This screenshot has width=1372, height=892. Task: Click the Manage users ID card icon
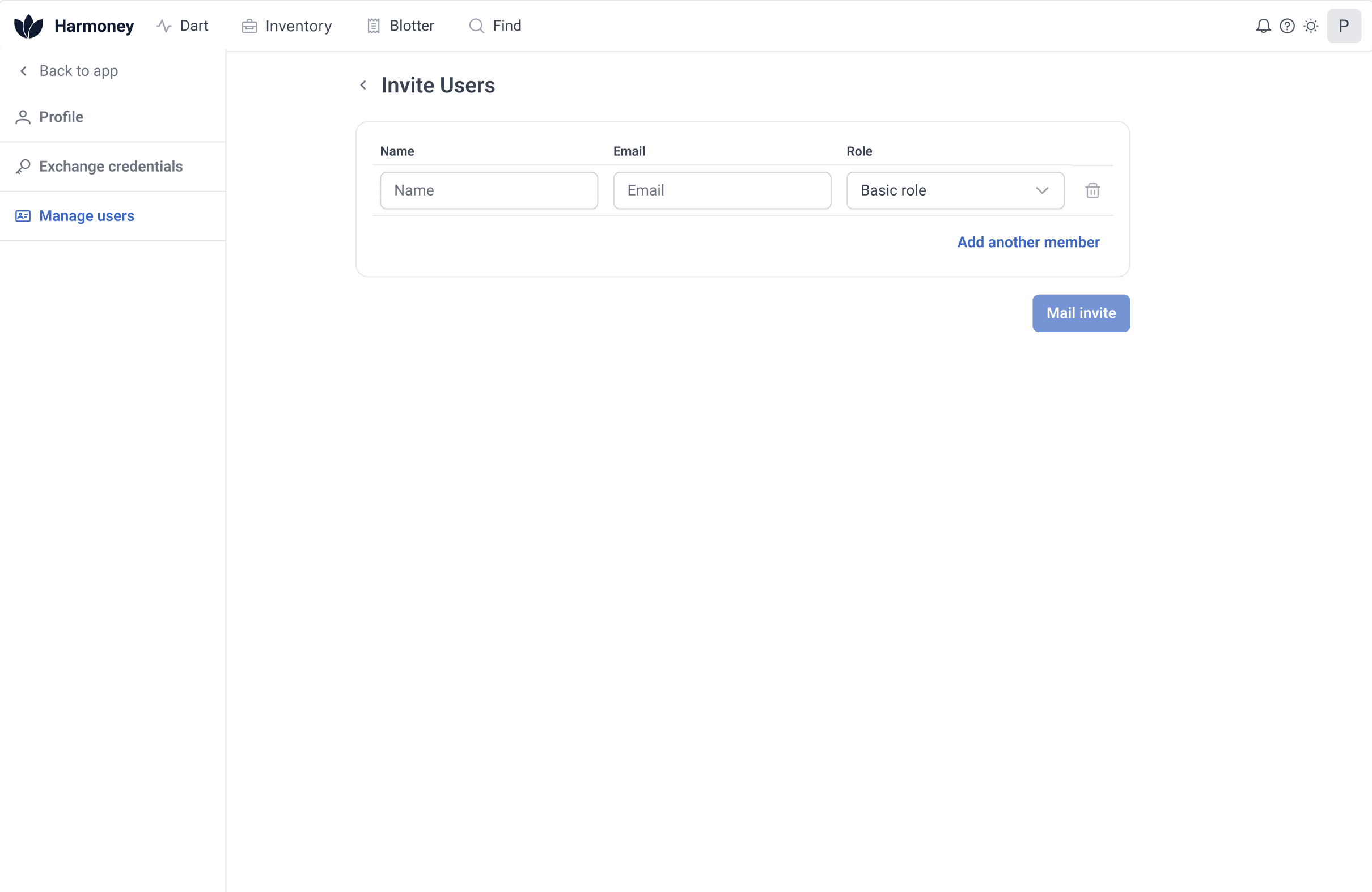23,216
